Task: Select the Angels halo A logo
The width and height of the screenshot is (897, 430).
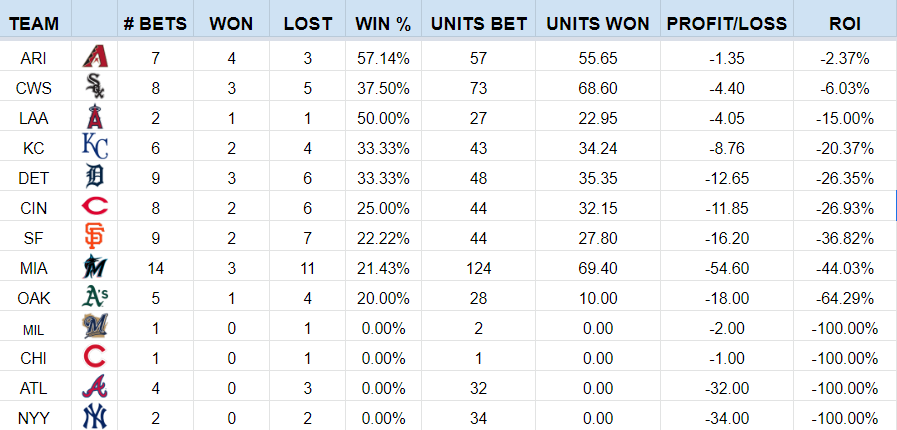Action: click(95, 118)
